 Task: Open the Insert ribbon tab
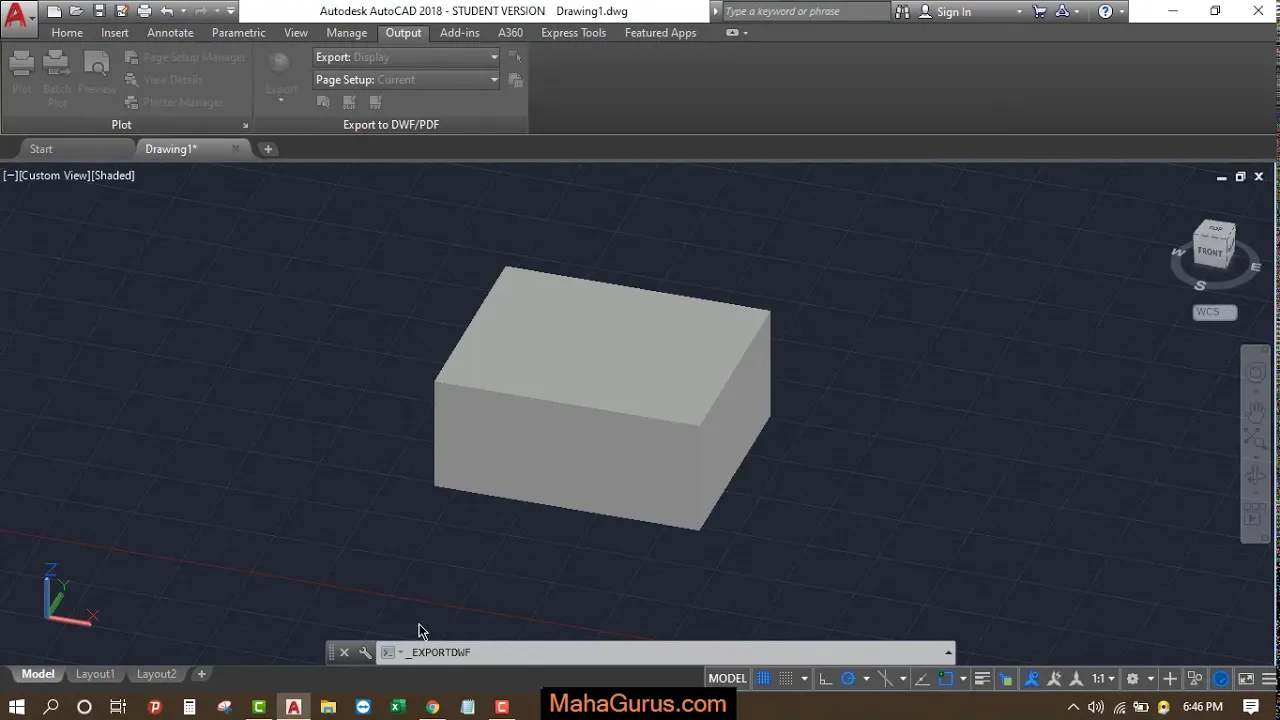click(115, 33)
